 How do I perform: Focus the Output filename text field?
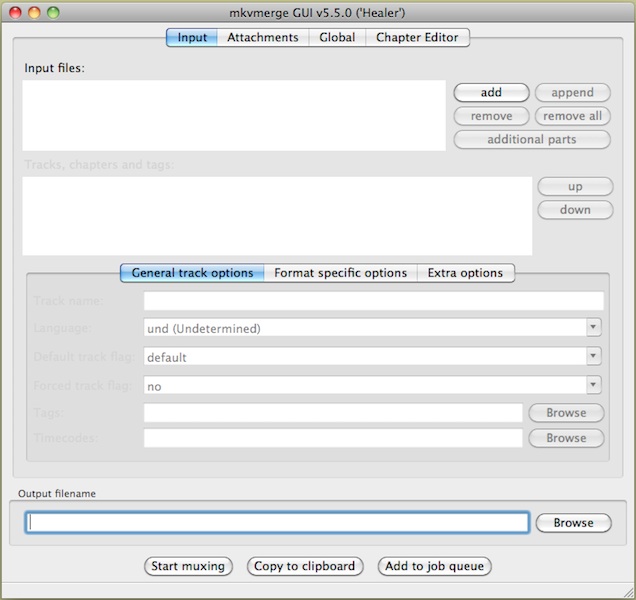point(277,522)
